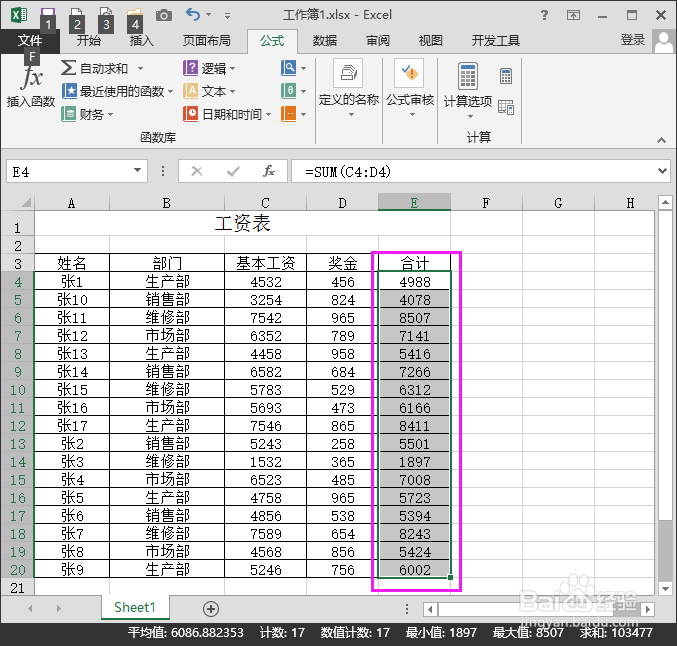The height and width of the screenshot is (646, 677).
Task: Click the Excel application logo icon
Action: tap(19, 15)
